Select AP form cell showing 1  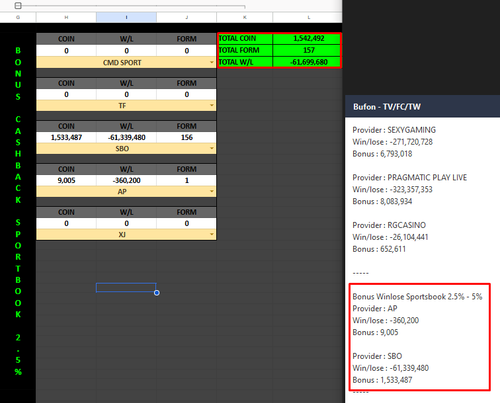(187, 180)
